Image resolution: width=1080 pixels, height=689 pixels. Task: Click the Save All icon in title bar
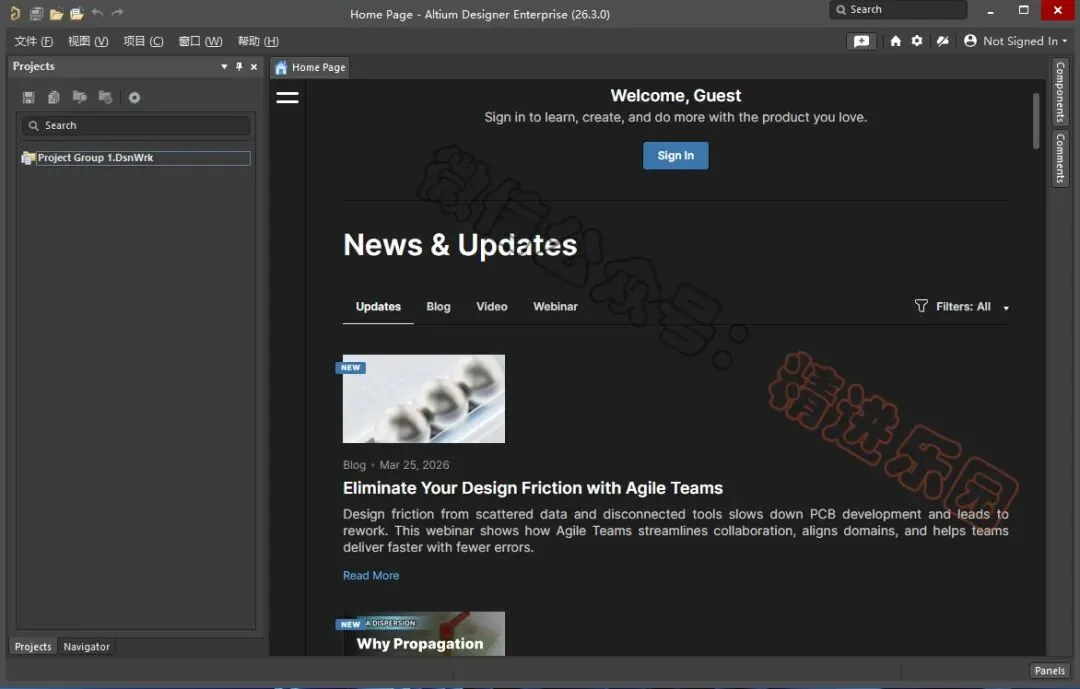37,13
